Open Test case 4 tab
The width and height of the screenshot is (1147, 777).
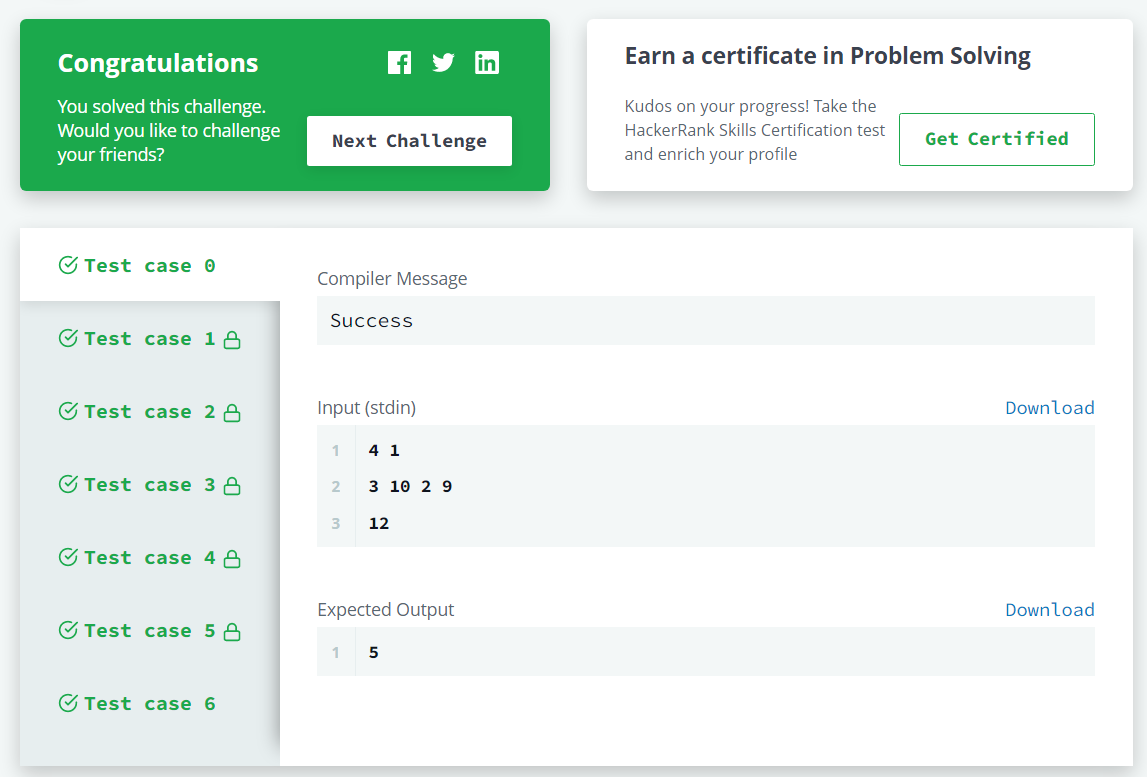[150, 558]
